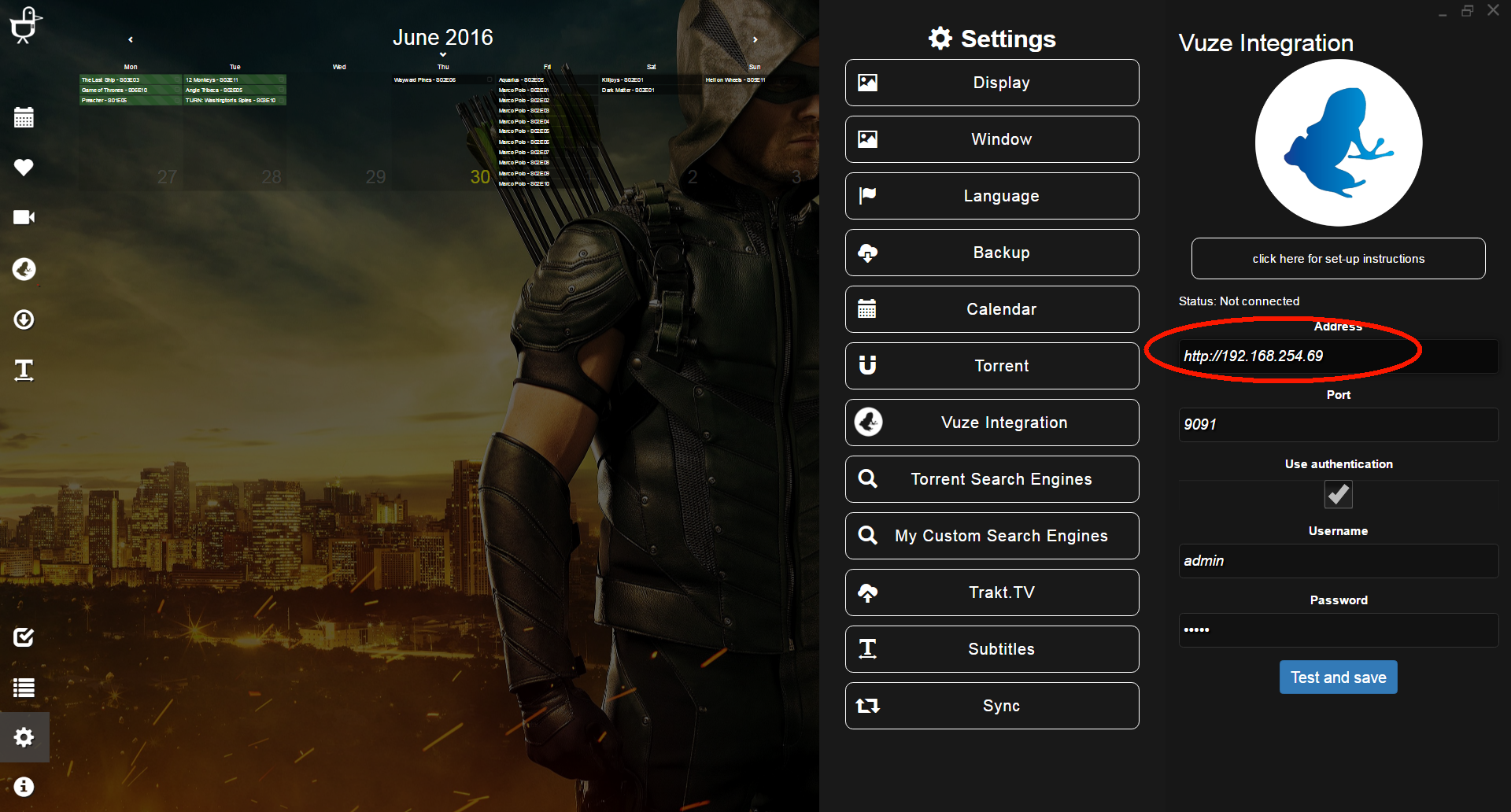This screenshot has height=812, width=1511.
Task: Open Display settings
Action: coord(992,83)
